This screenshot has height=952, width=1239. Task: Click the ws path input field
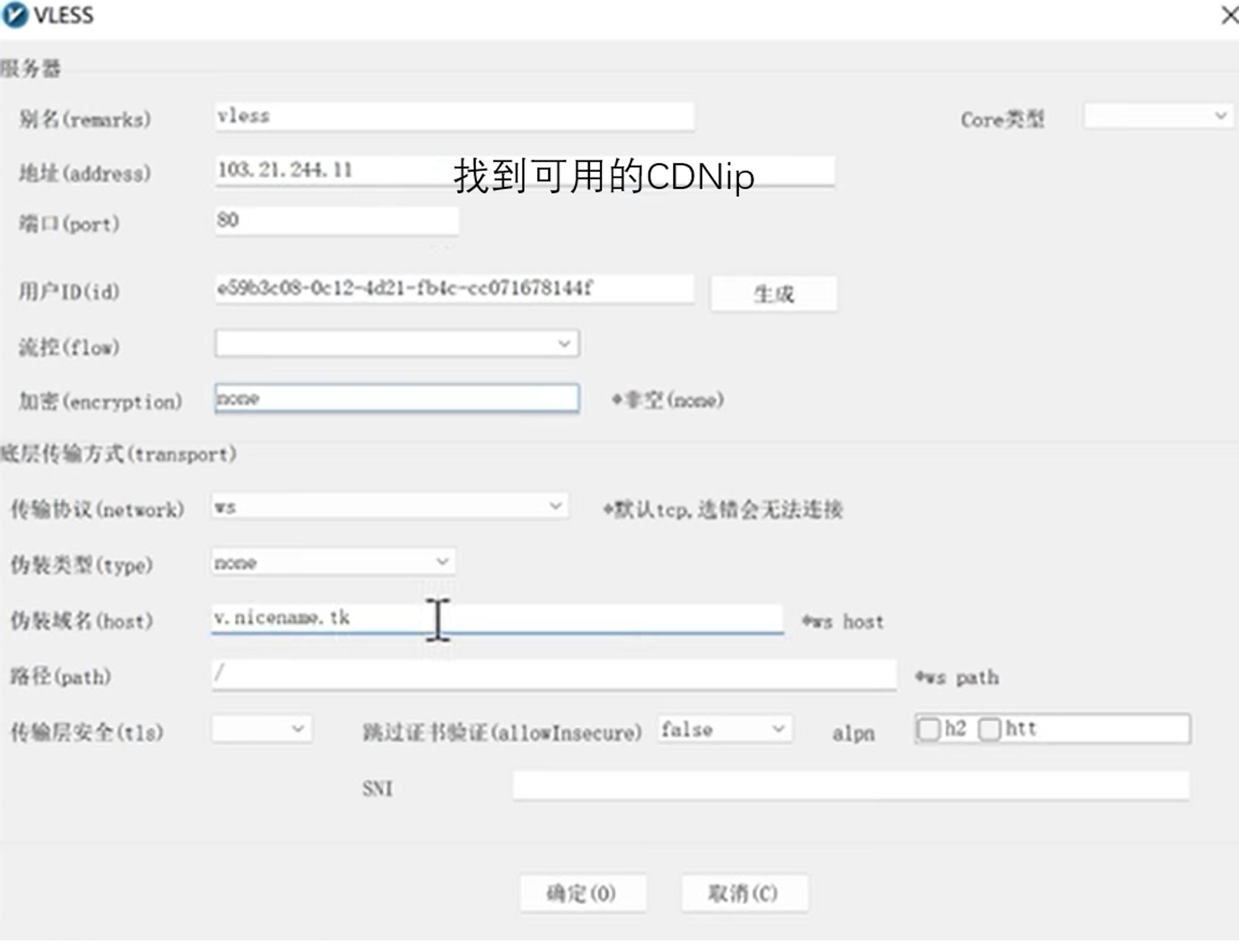coord(553,674)
